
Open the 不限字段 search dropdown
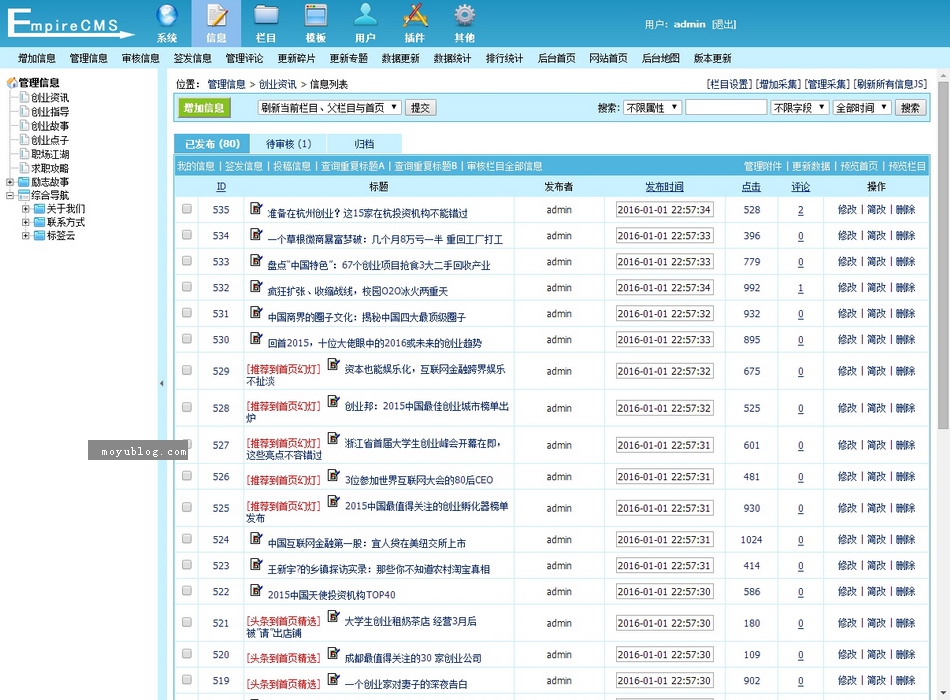point(800,108)
